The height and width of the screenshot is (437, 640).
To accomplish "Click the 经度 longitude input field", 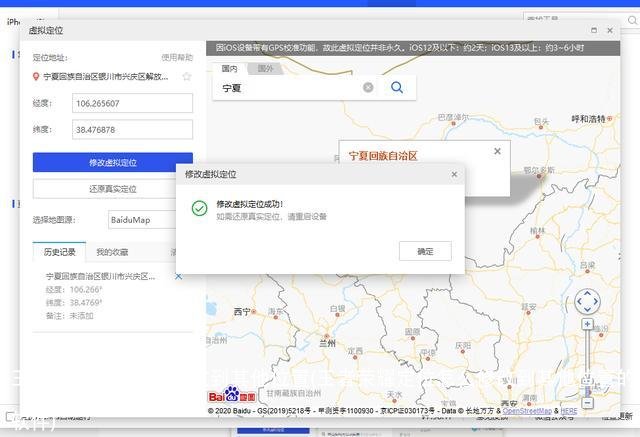I will click(132, 103).
